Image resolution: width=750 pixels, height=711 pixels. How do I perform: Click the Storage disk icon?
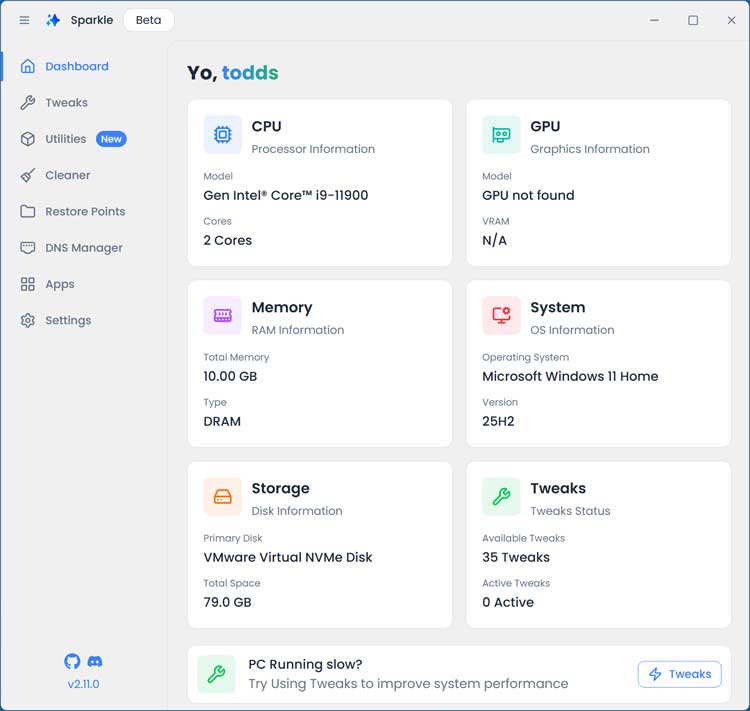222,496
